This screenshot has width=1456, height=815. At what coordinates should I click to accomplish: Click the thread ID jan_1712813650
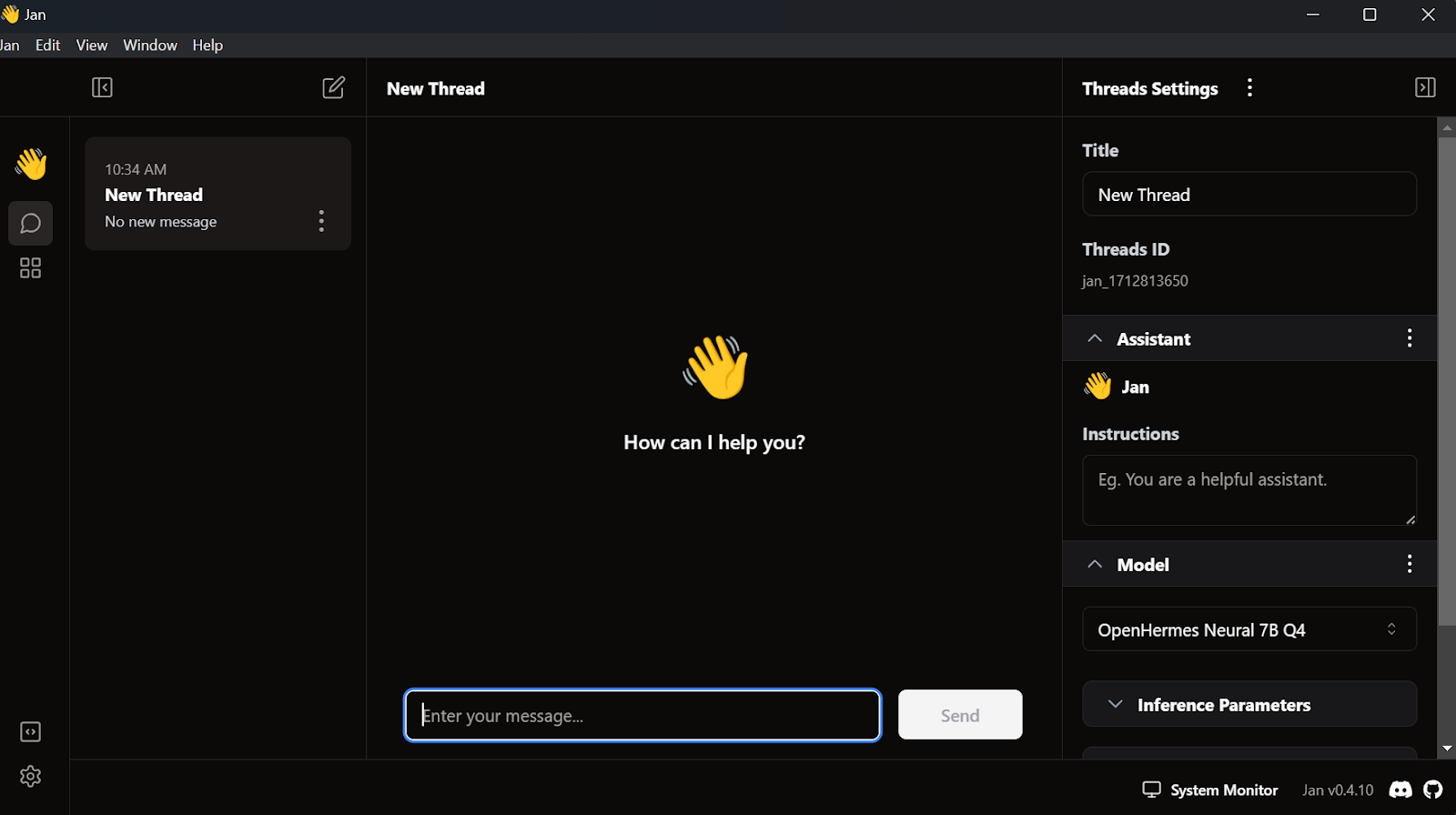click(1135, 281)
